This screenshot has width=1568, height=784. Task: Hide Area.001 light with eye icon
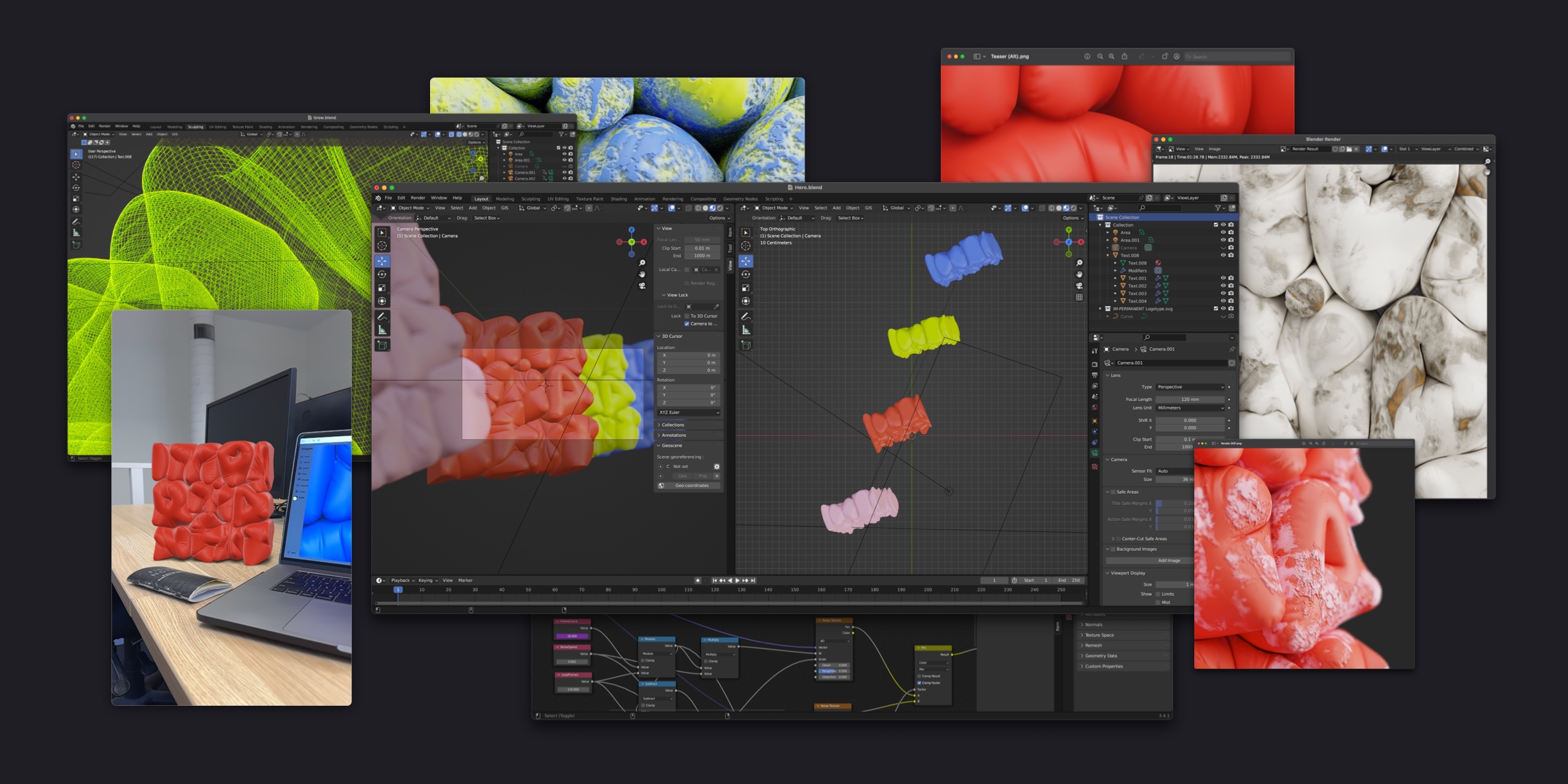[x=1223, y=240]
